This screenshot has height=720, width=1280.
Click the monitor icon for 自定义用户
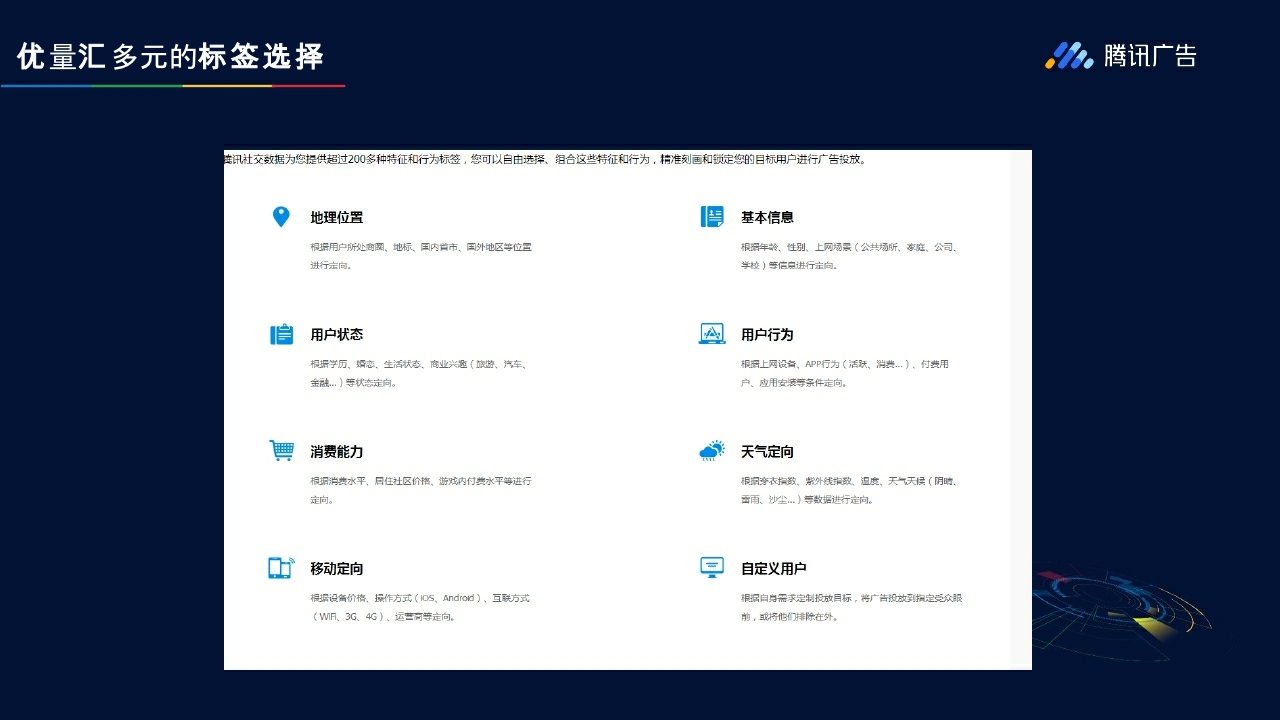[711, 566]
